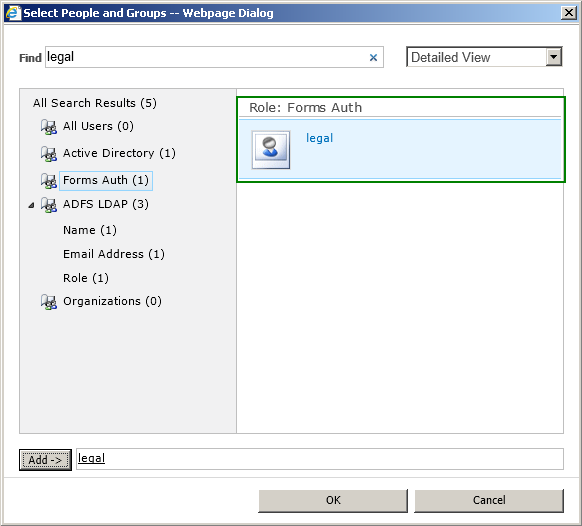Open the Detailed View dropdown arrow

click(553, 57)
